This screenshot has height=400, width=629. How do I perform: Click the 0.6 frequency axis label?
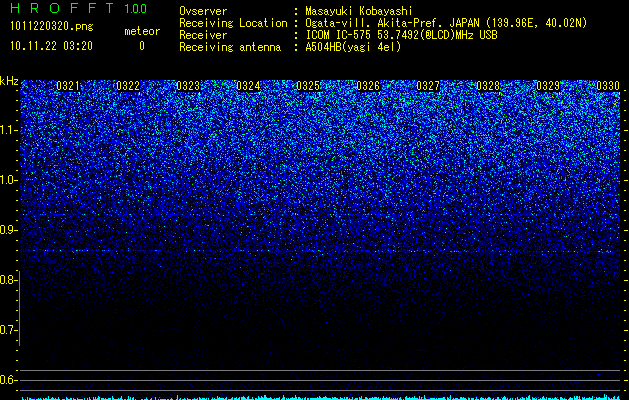tap(8, 380)
